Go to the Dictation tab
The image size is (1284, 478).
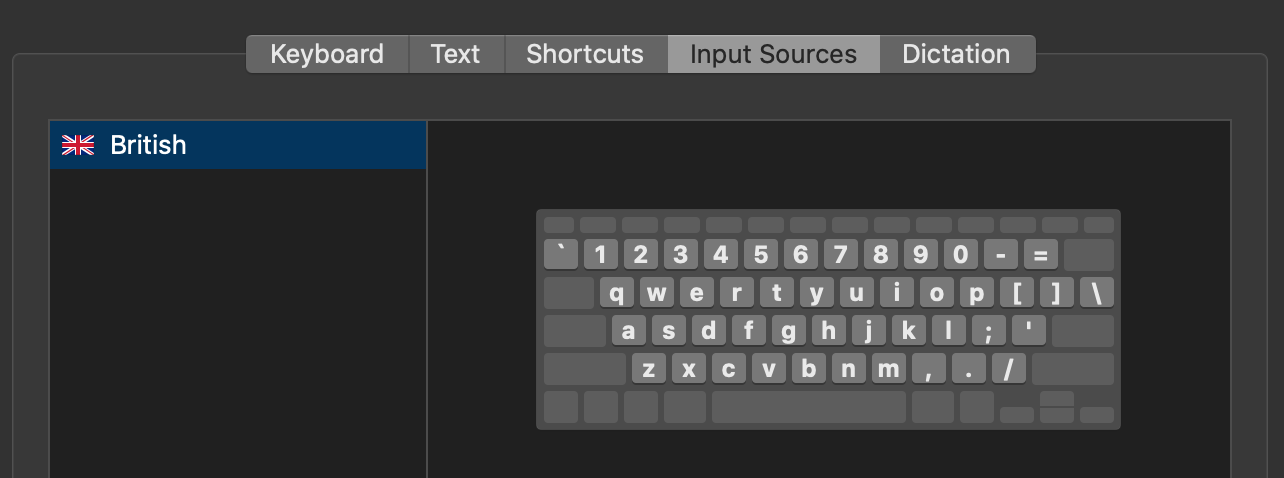pos(956,54)
